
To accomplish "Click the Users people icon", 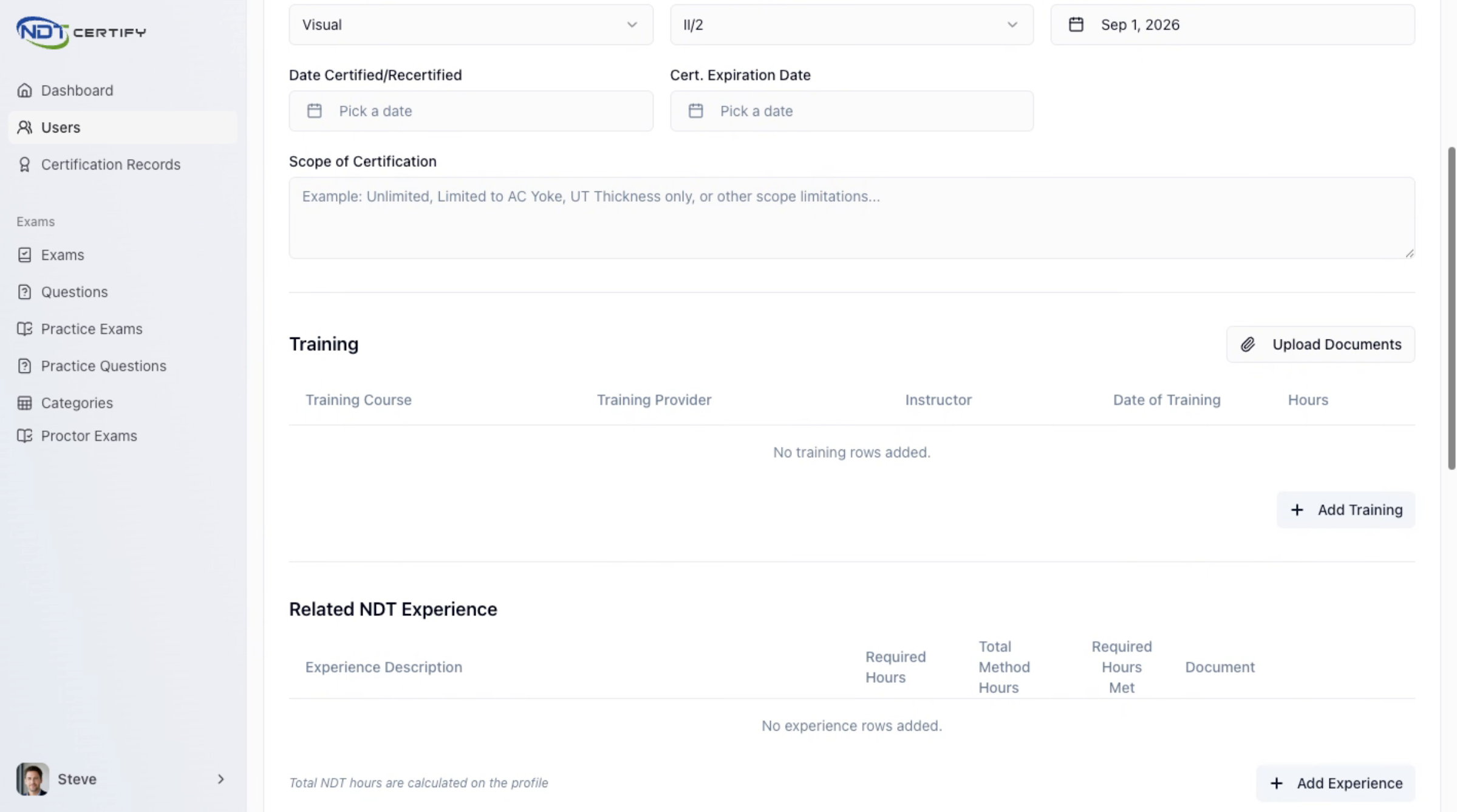I will [24, 128].
